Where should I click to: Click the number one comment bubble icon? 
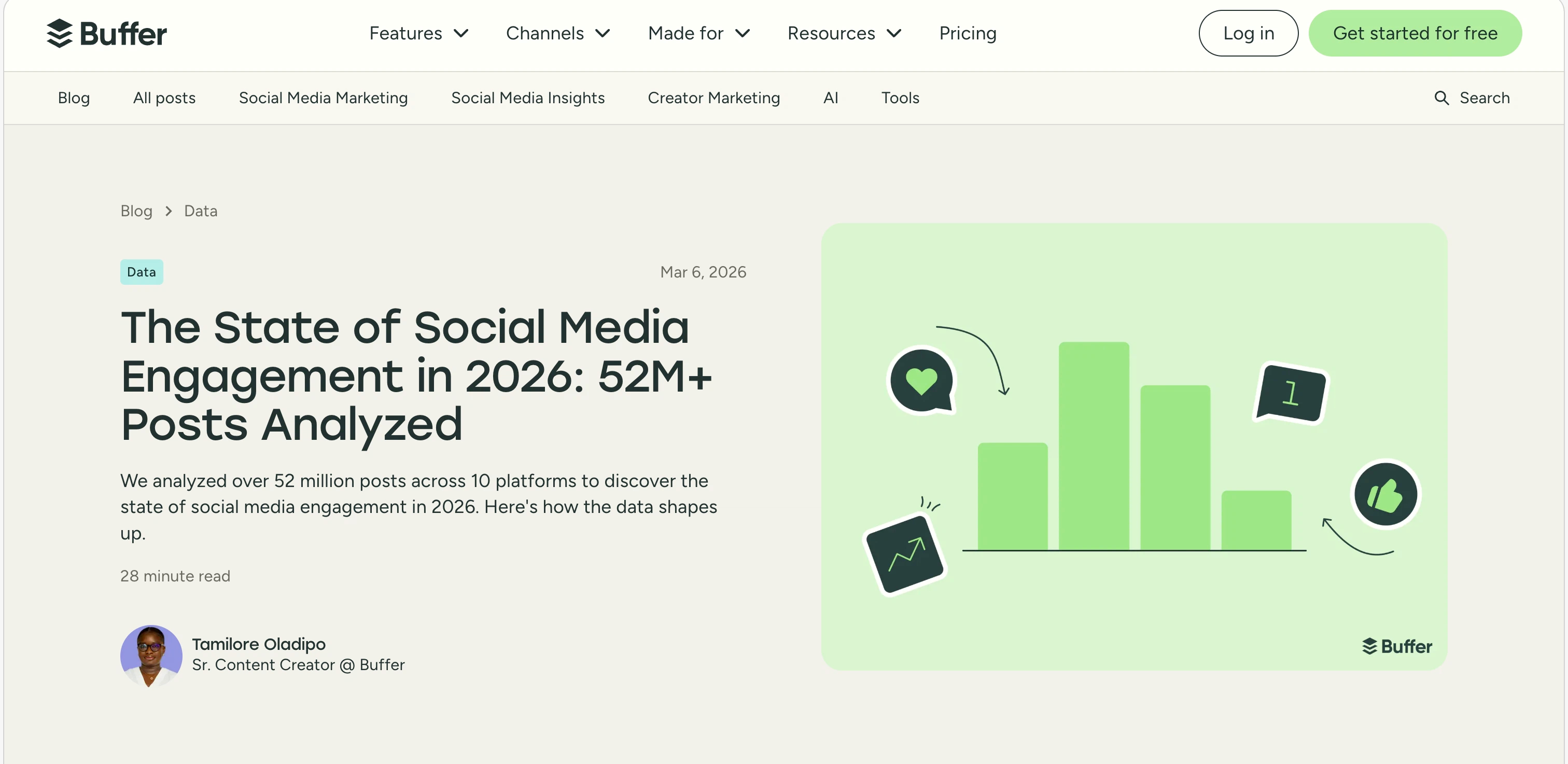click(x=1291, y=393)
